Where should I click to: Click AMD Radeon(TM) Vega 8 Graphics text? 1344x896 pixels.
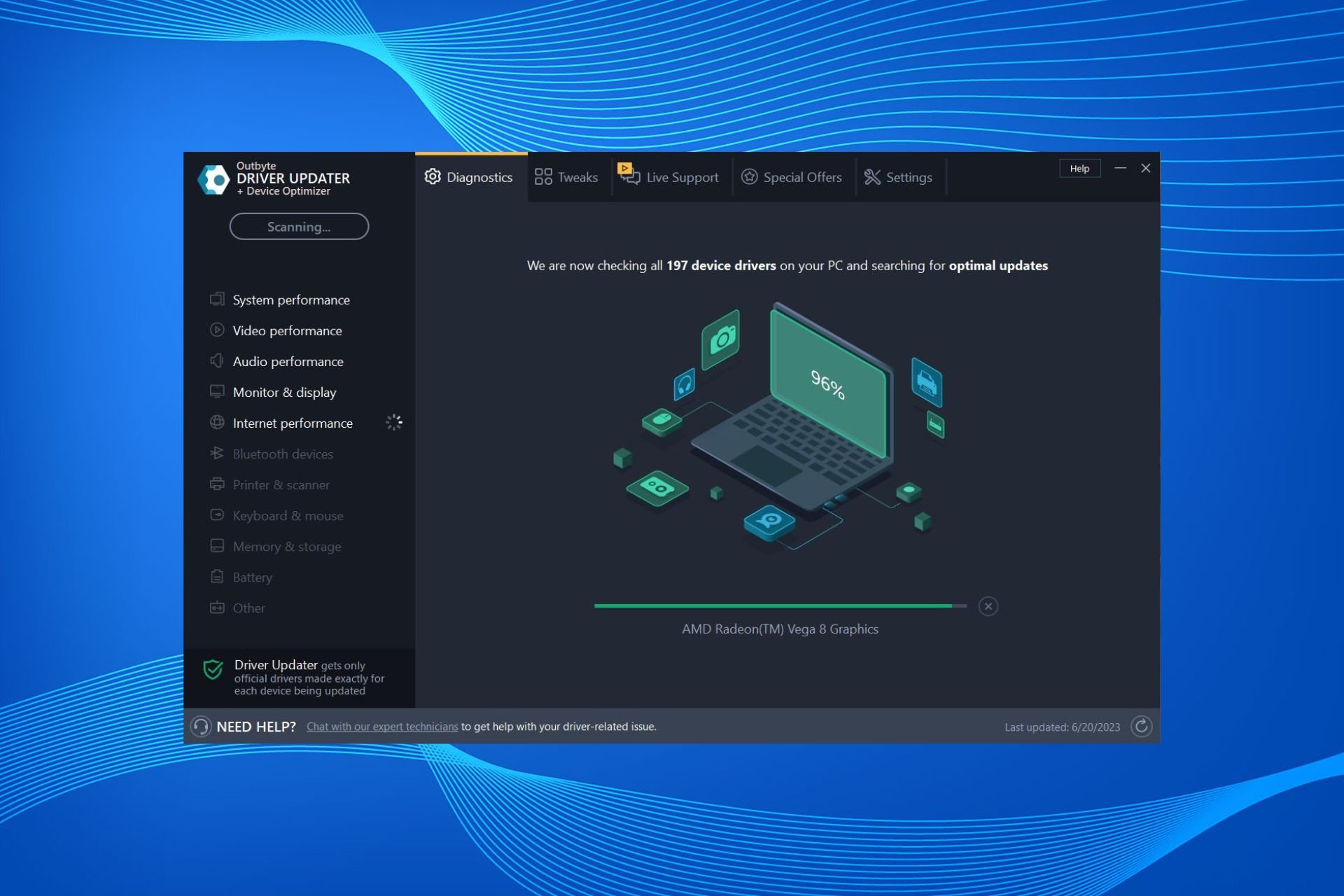(x=780, y=629)
